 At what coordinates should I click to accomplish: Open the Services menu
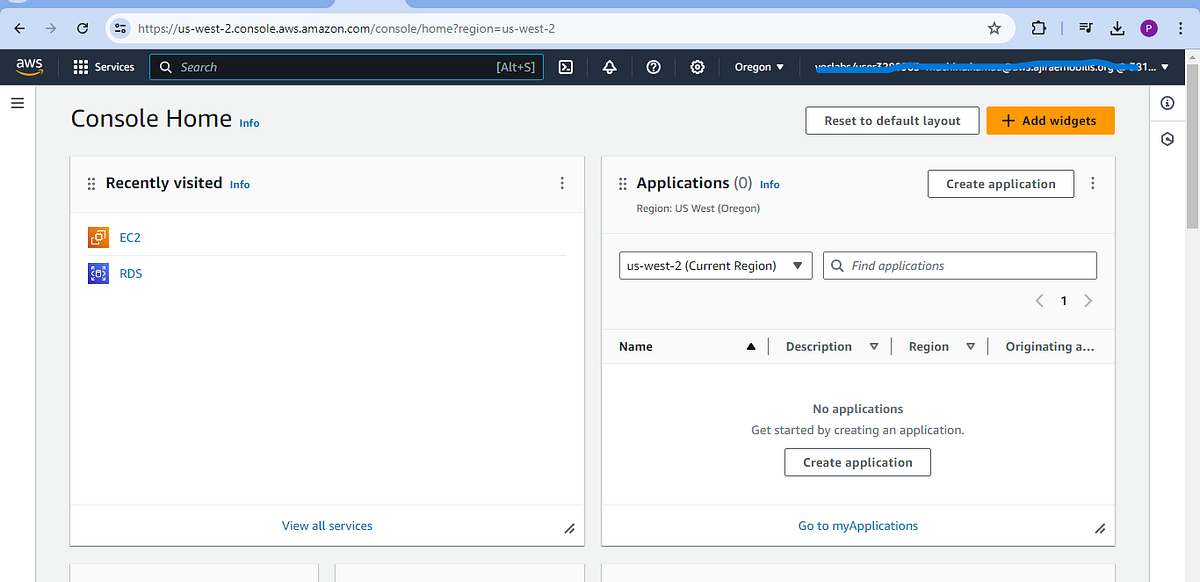pos(104,66)
